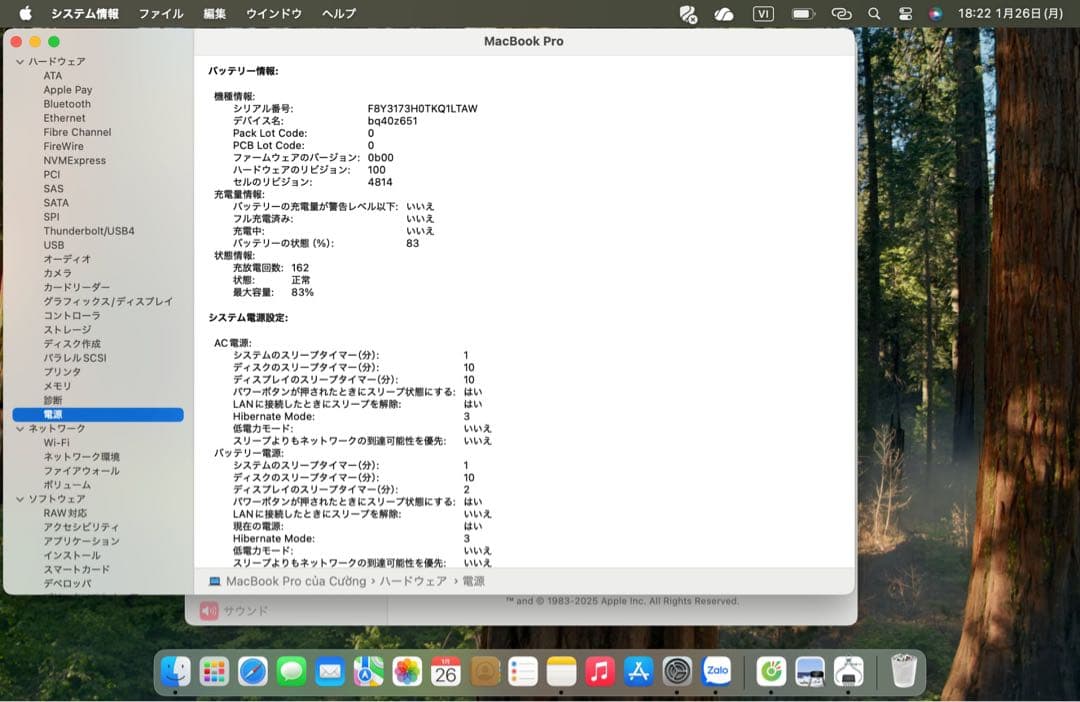Screen dimensions: 1080x702
Task: Open System Information chip icon in Dock
Action: [848, 671]
